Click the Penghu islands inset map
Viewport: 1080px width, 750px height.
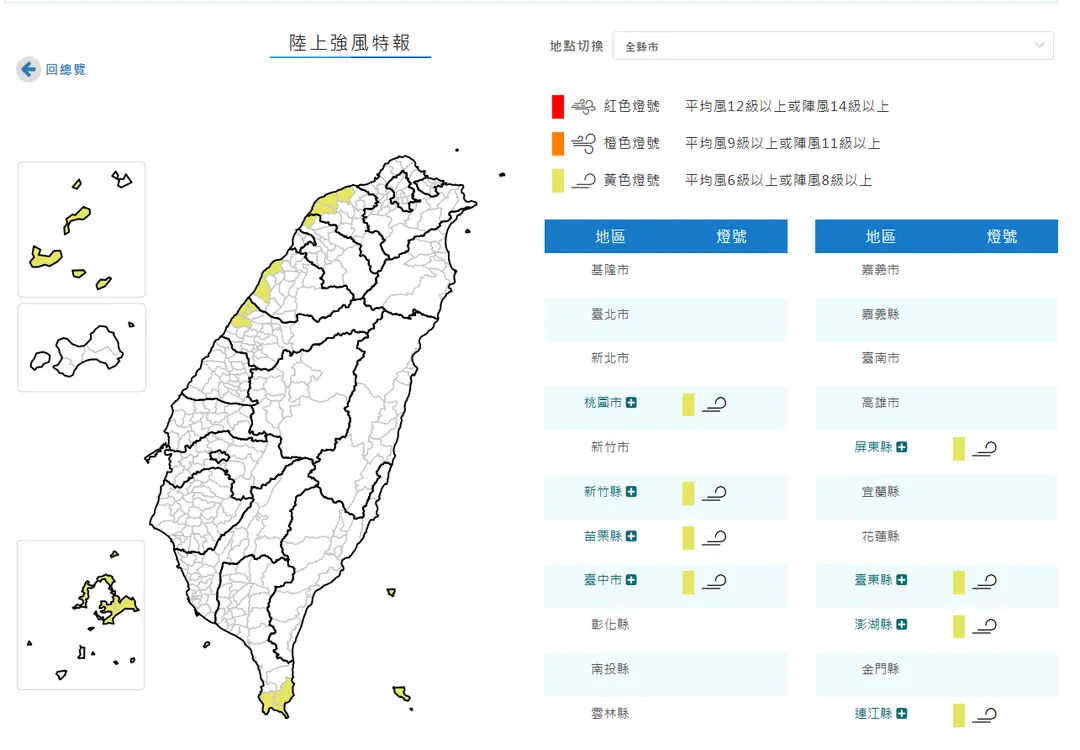coord(81,615)
